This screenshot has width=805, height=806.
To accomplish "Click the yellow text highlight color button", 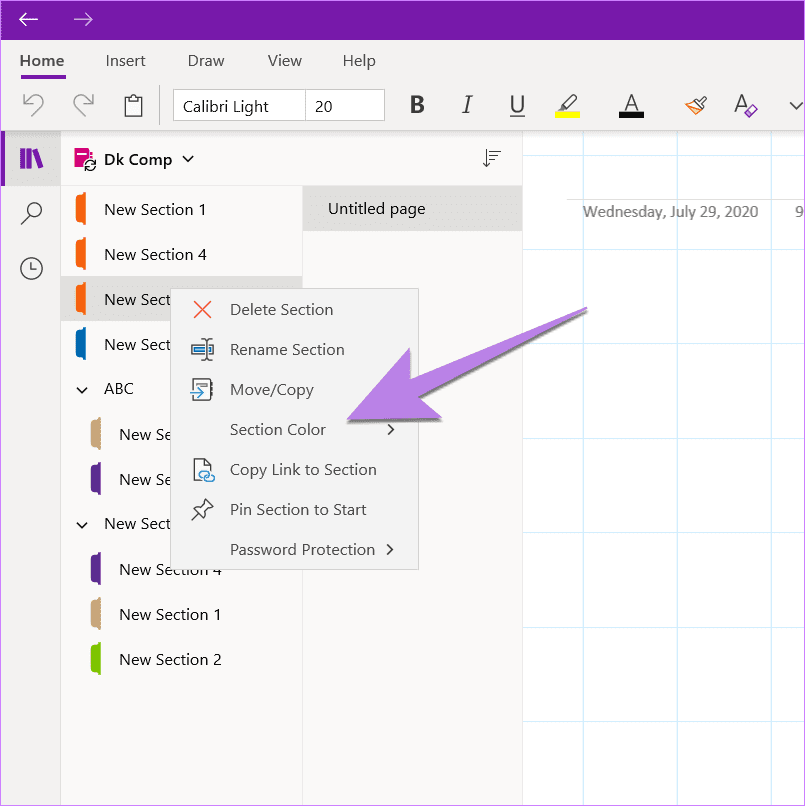I will [x=567, y=106].
